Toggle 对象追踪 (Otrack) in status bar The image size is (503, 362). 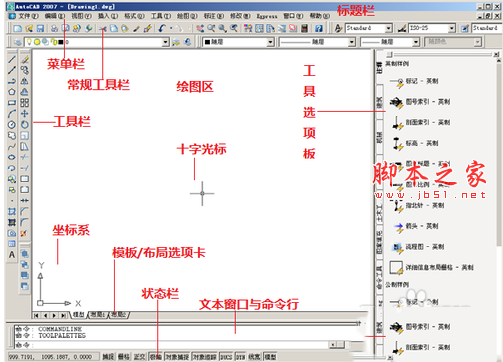(x=205, y=357)
